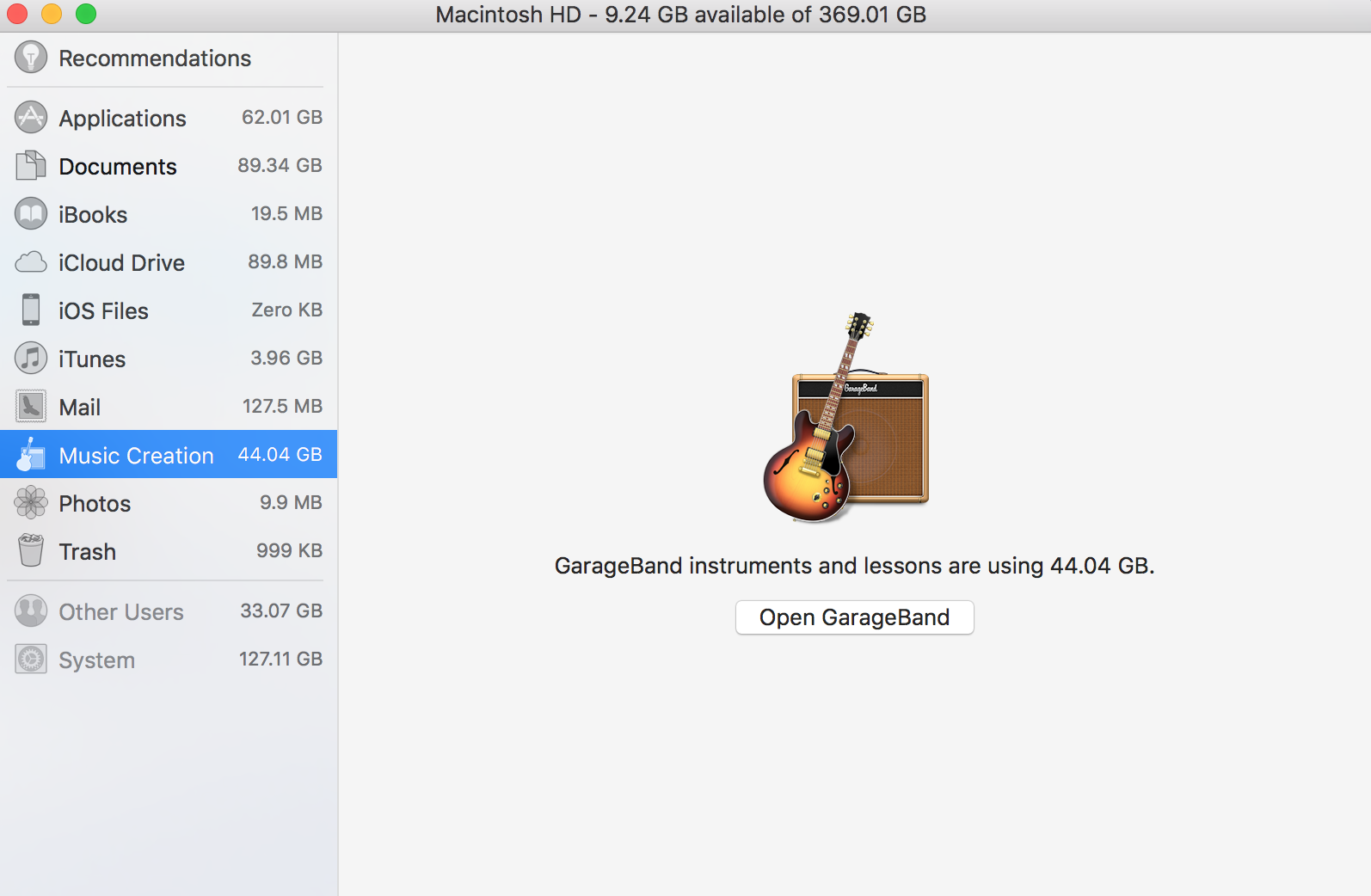Click the 89.34 GB Documents size
The height and width of the screenshot is (896, 1371).
280,165
